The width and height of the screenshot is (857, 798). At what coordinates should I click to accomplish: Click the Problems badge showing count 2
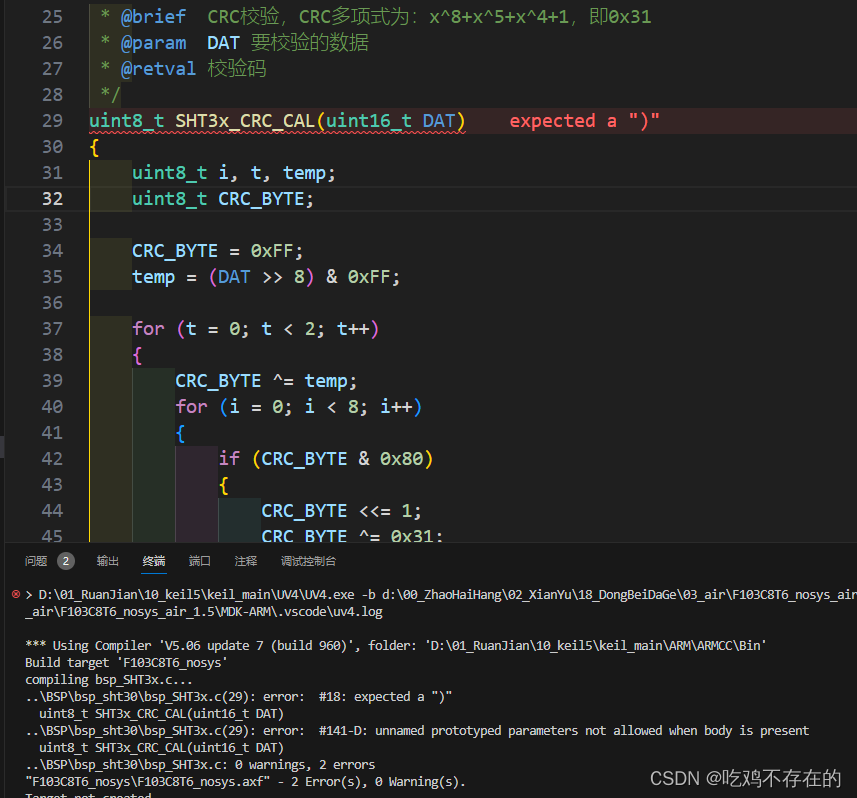click(66, 560)
